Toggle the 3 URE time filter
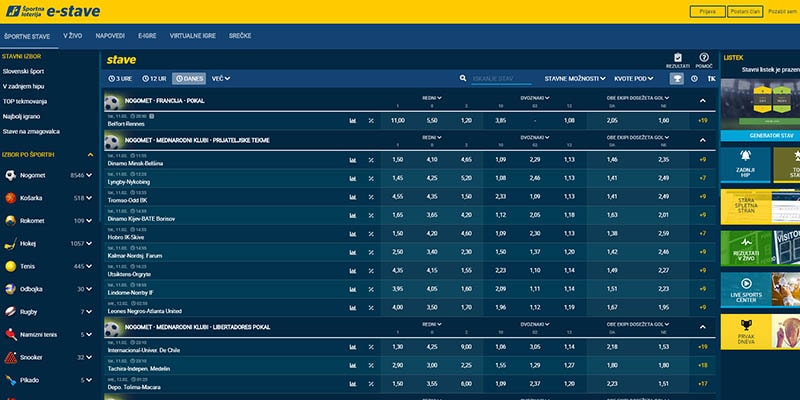Screen dimensions: 800x400 coord(121,78)
